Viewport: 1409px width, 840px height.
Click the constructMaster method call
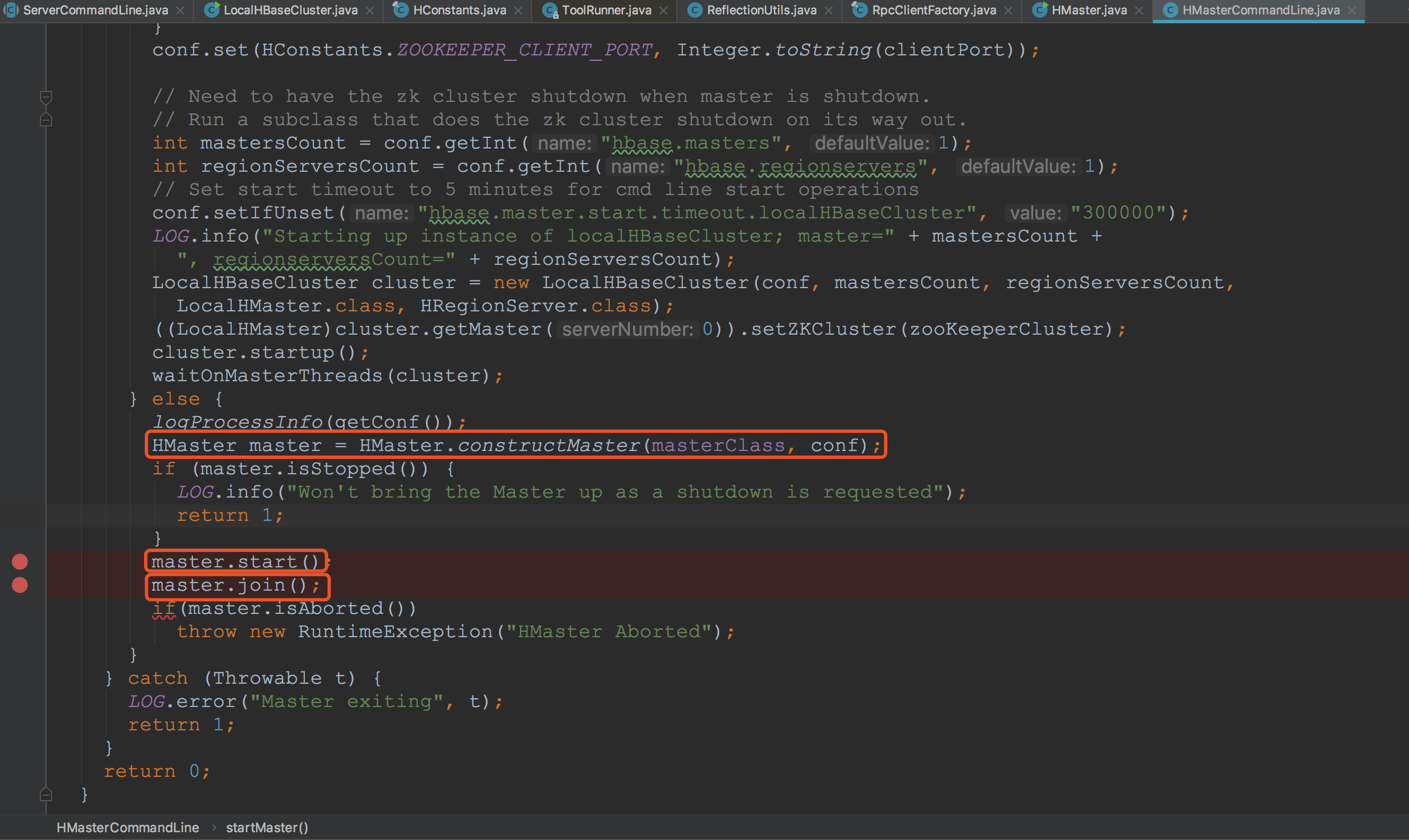tap(549, 445)
